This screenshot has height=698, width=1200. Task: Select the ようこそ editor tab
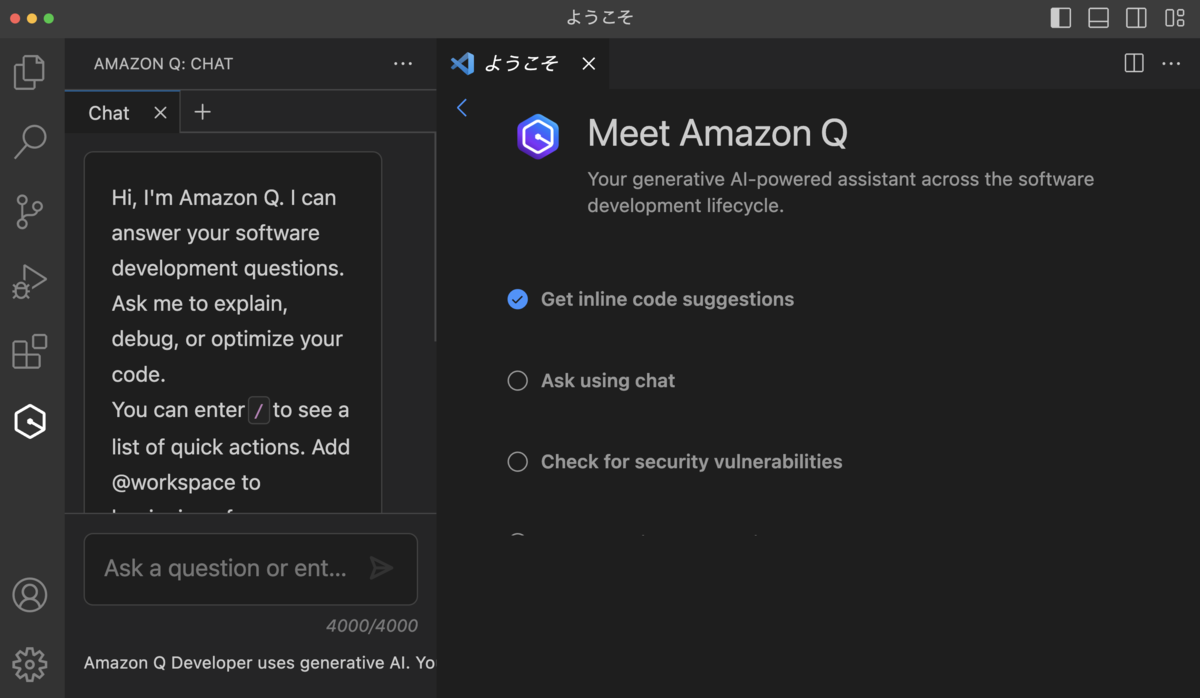522,64
